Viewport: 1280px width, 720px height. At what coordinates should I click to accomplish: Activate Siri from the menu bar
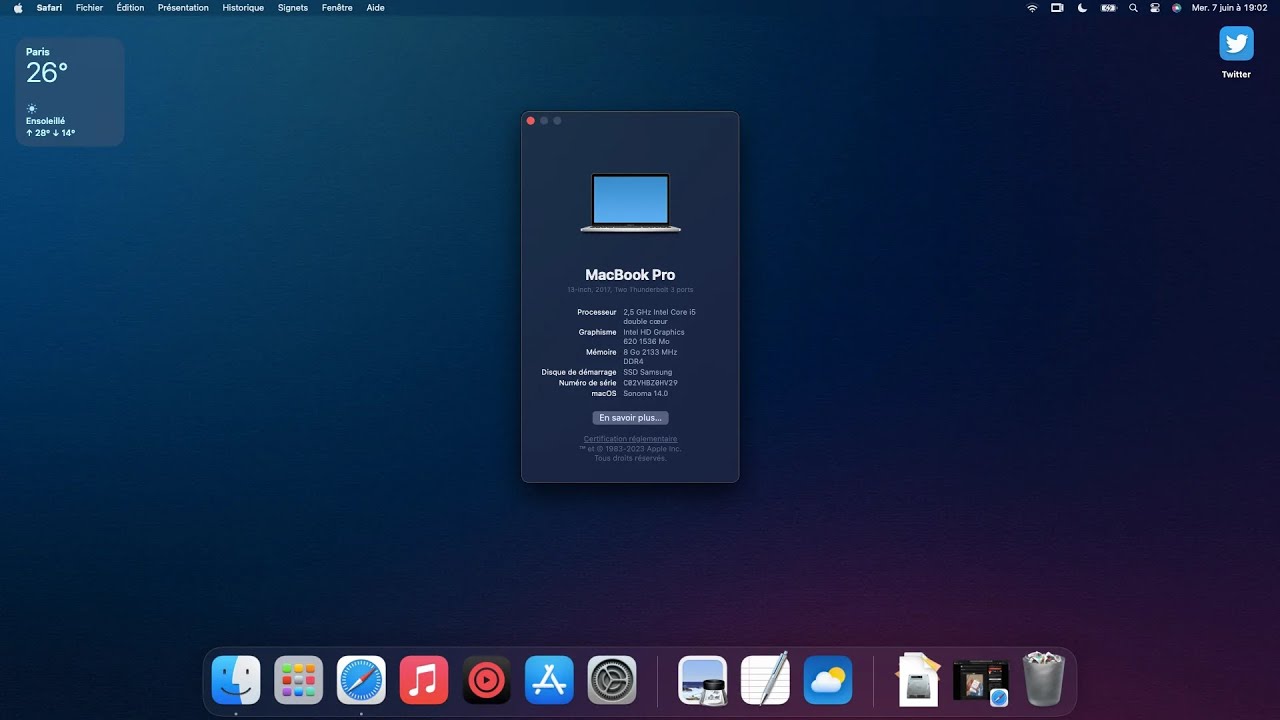pyautogui.click(x=1177, y=8)
